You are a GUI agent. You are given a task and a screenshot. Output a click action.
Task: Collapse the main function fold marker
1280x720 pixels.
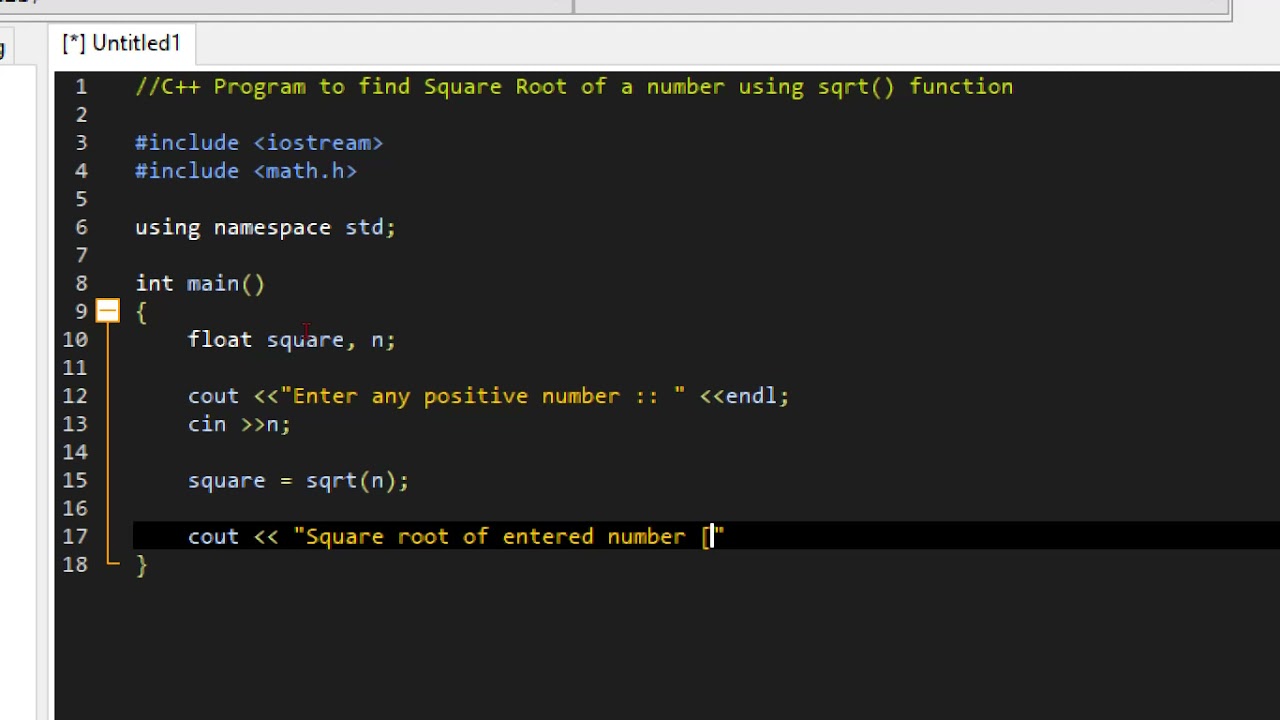coord(107,311)
